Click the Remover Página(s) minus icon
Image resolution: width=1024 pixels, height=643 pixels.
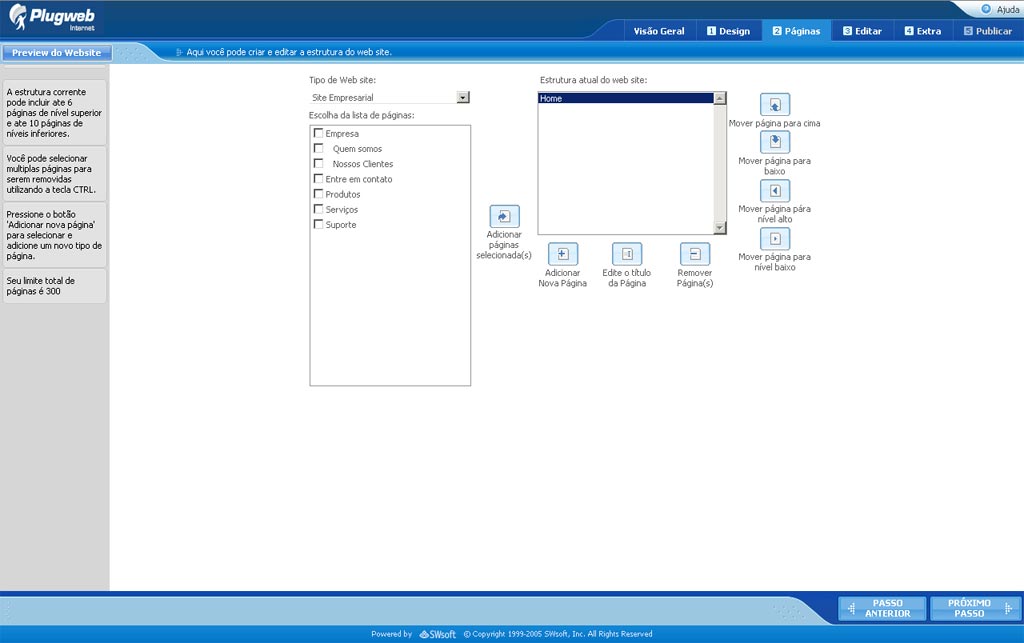click(x=695, y=254)
